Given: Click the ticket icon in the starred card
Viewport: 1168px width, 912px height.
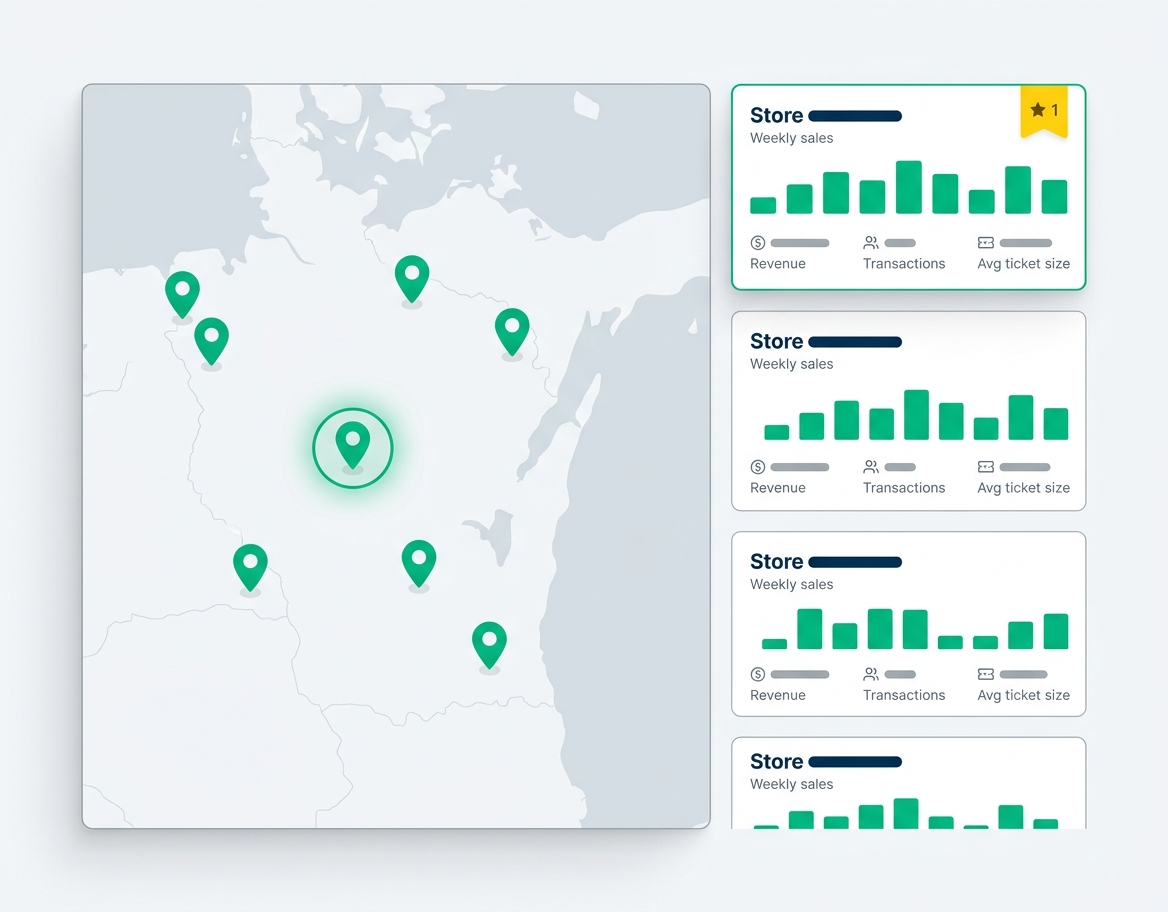Looking at the screenshot, I should (x=986, y=243).
